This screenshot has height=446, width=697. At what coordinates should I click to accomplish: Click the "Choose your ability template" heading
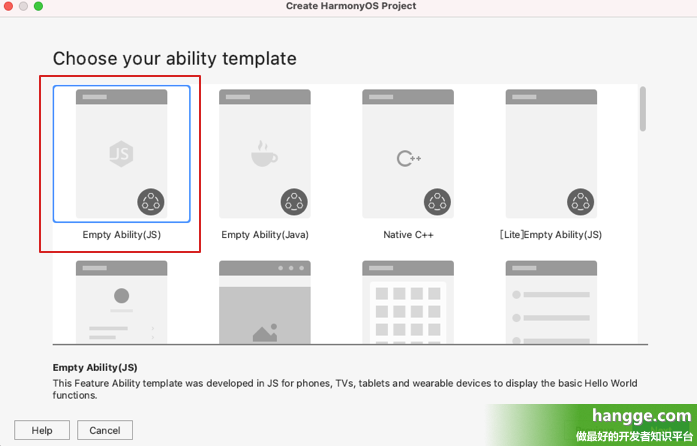pyautogui.click(x=174, y=59)
